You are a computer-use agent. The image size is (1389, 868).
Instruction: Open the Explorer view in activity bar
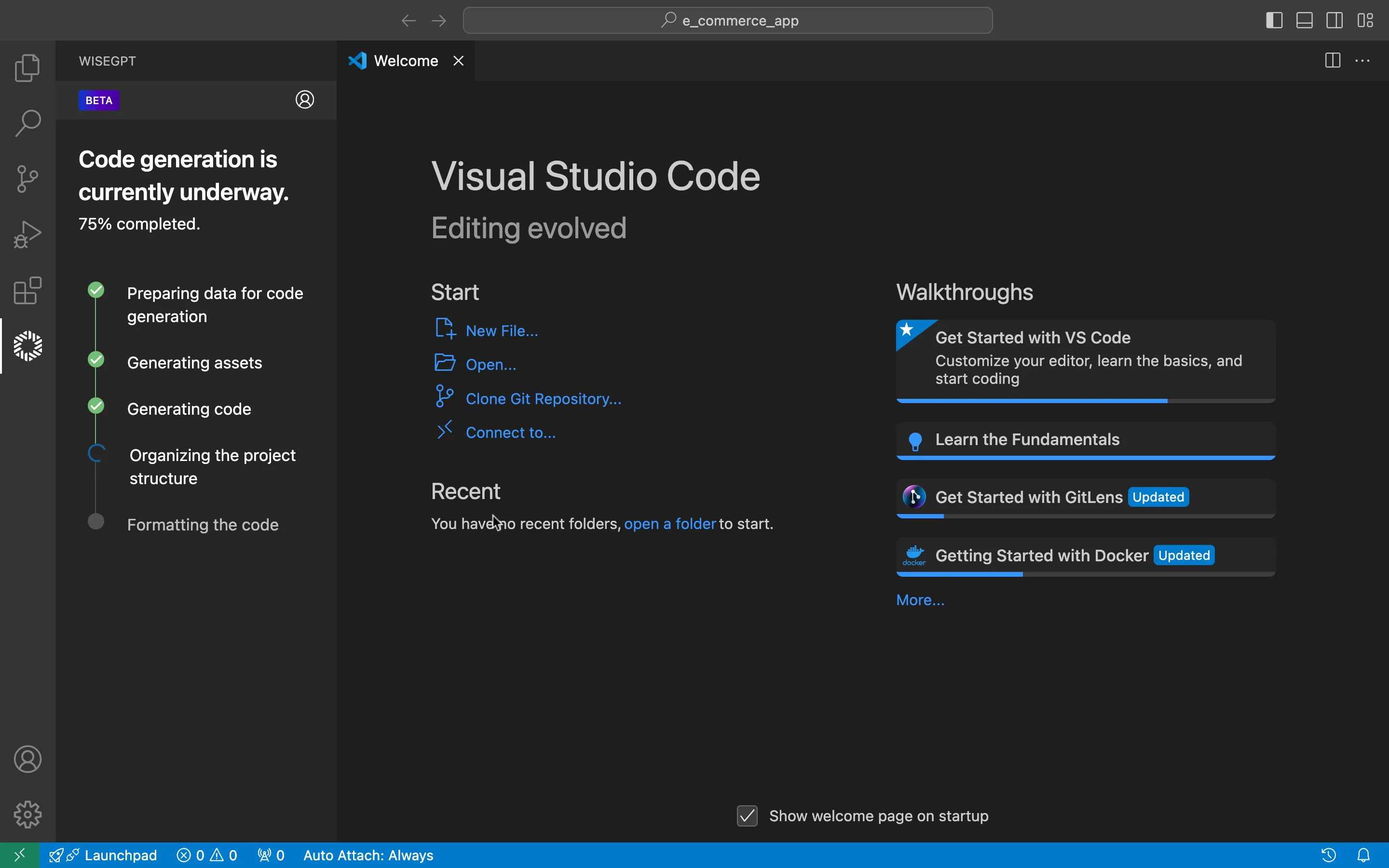coord(27,68)
